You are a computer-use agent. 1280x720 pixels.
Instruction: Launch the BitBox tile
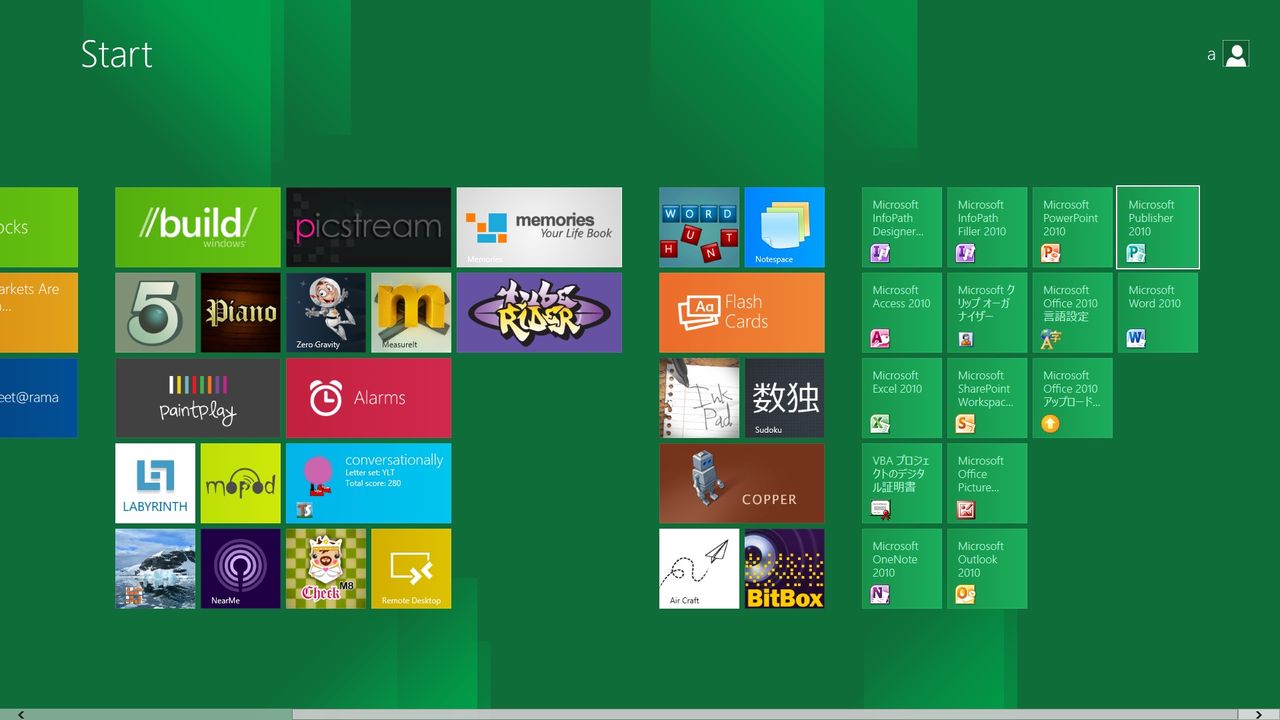(x=784, y=569)
